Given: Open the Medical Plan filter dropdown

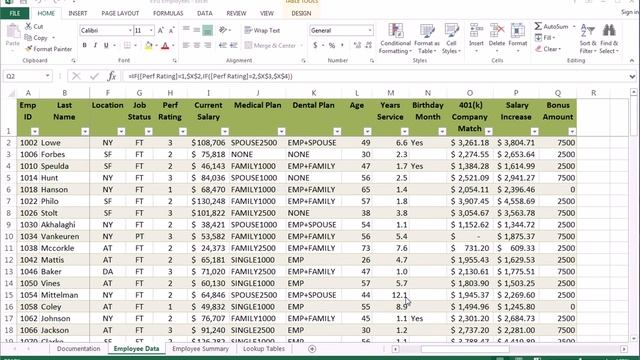Looking at the screenshot, I should pos(281,131).
